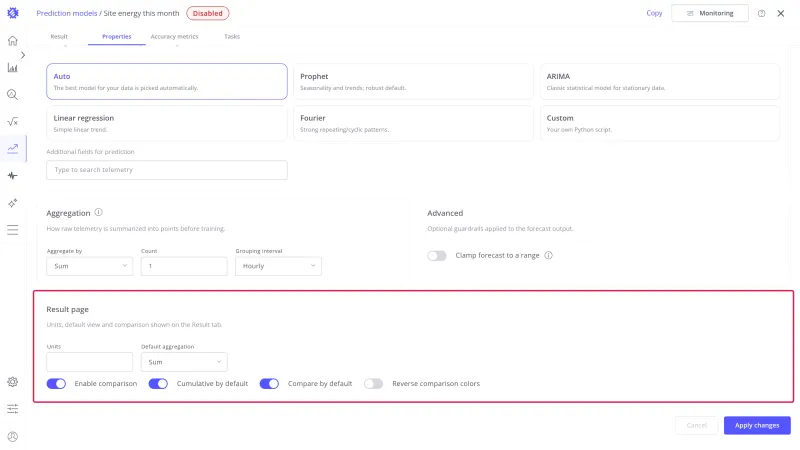This screenshot has height=450, width=800.
Task: Click the Aggregation info icon
Action: click(x=98, y=212)
